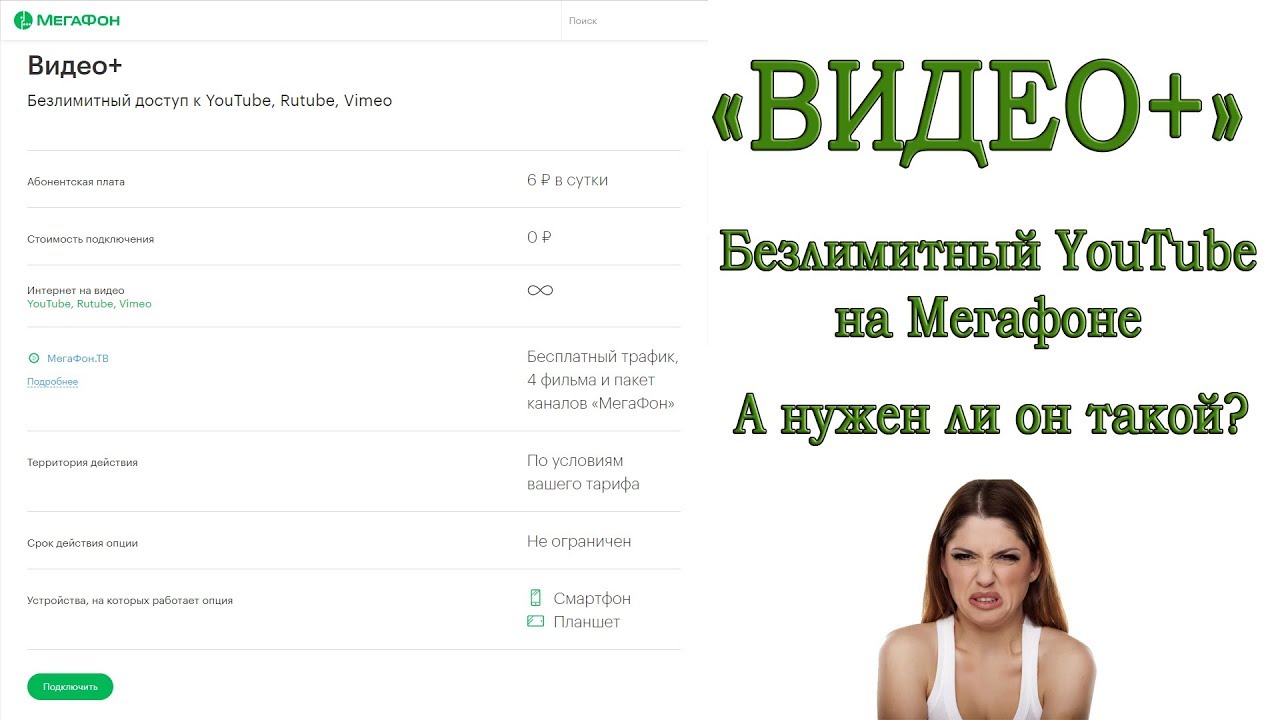Select the Территория действия label
Screen dimensions: 1280x720
click(82, 463)
